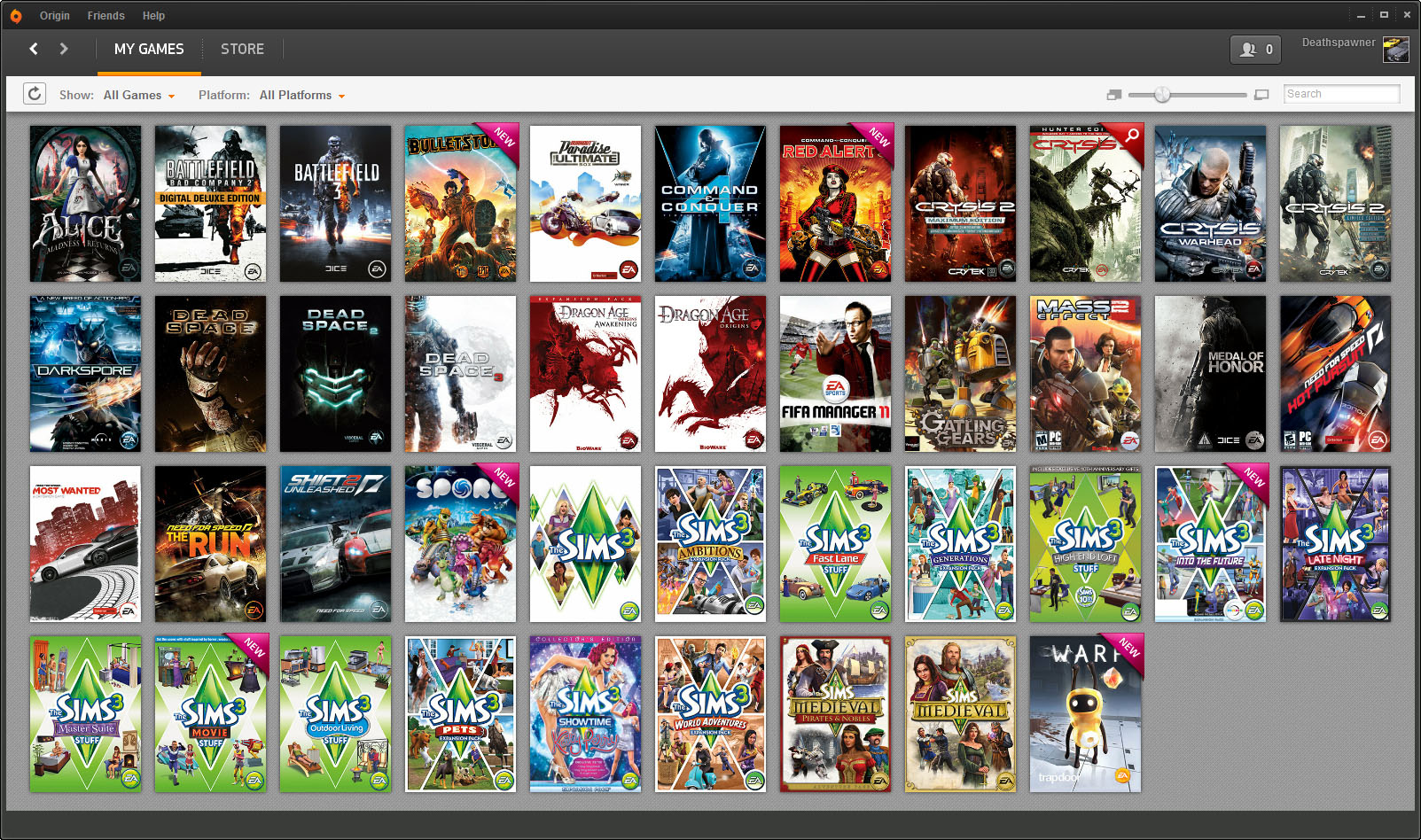
Task: Switch to the My Games tab
Action: 149,50
